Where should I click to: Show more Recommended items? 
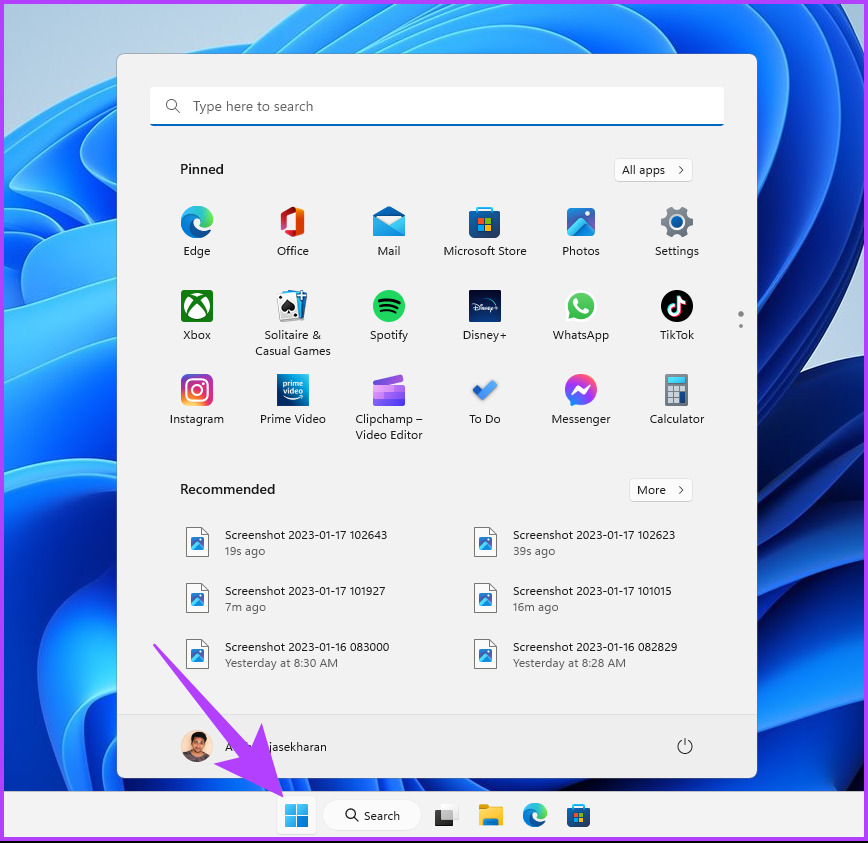click(x=660, y=490)
